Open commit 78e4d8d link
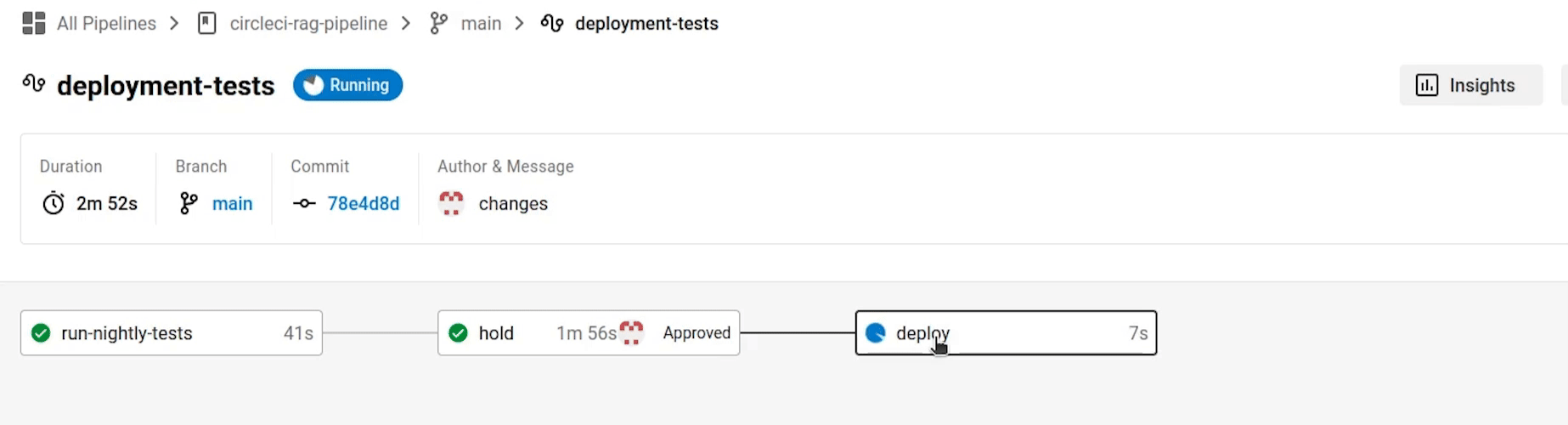This screenshot has width=1568, height=425. click(x=364, y=204)
